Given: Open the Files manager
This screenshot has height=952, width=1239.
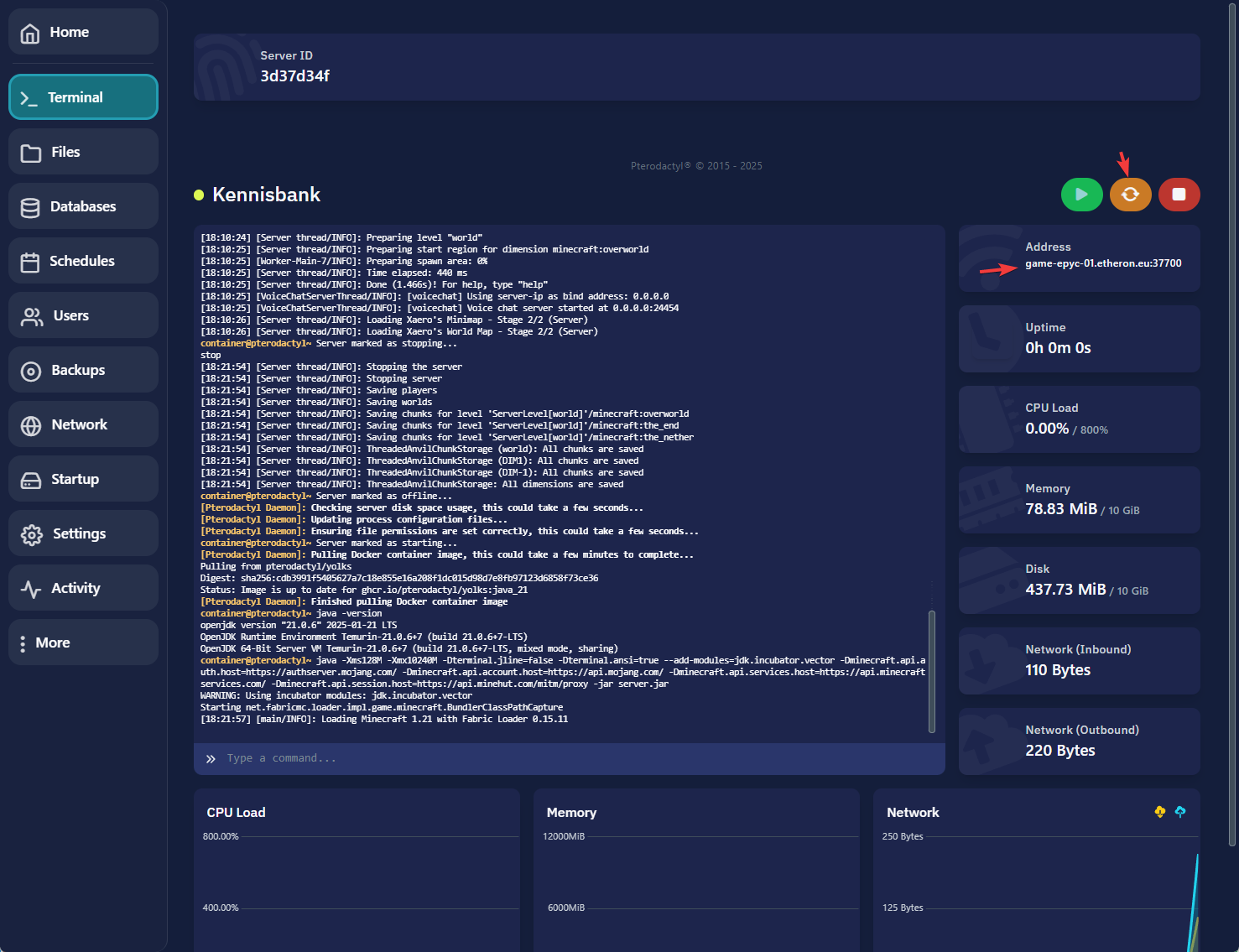Looking at the screenshot, I should (x=83, y=152).
